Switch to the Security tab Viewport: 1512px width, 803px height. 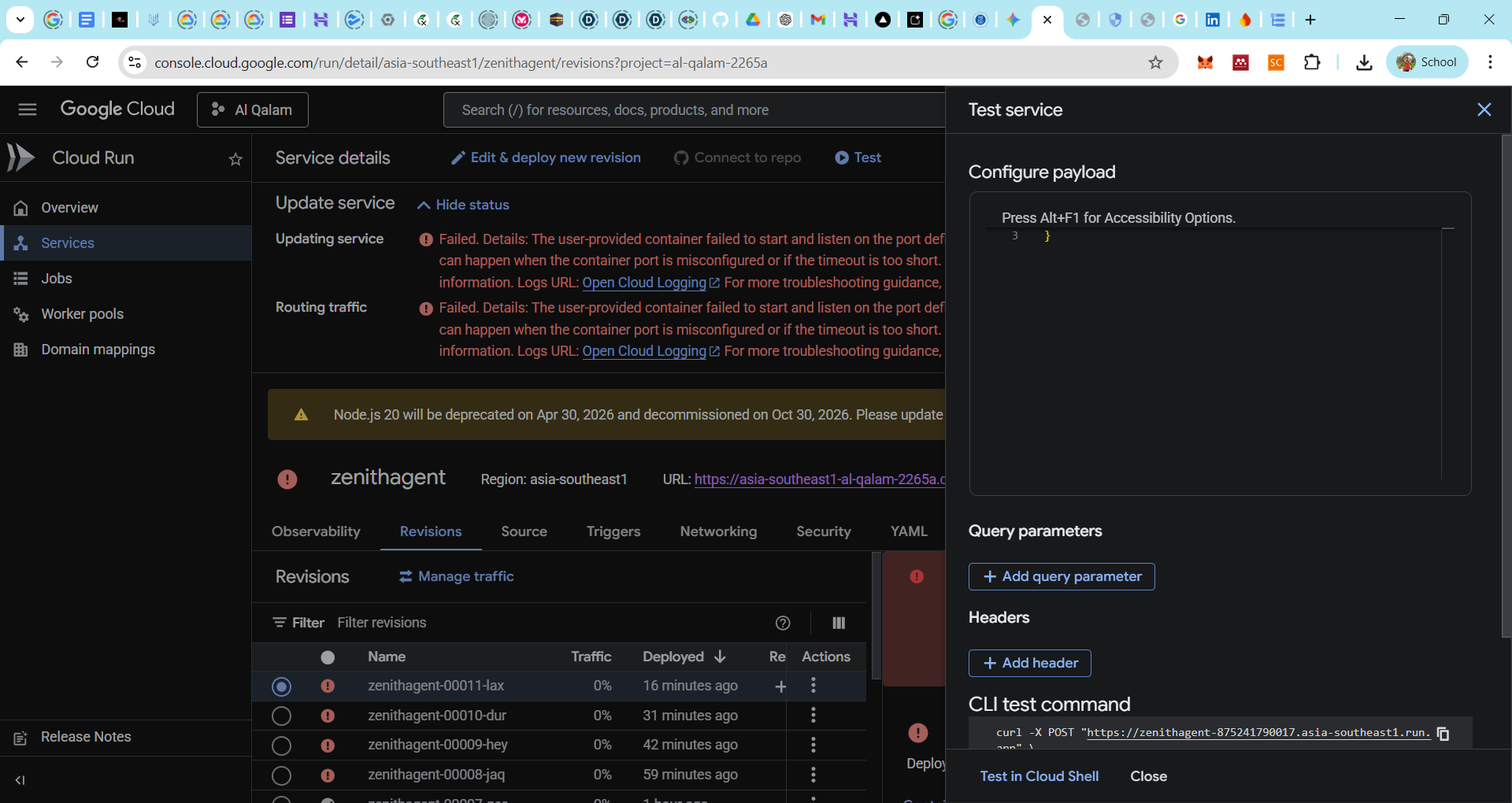[824, 531]
